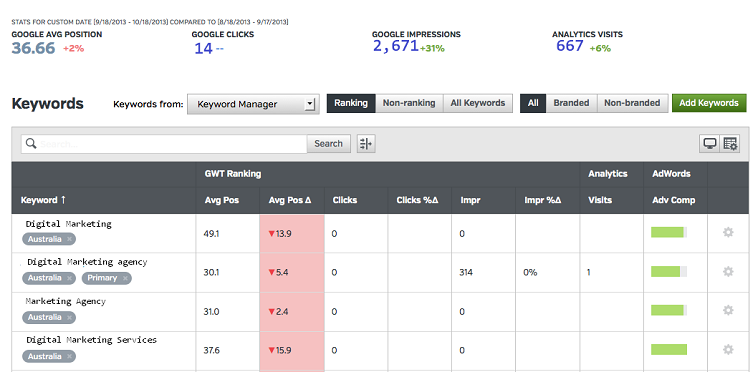Click the Digital Marketing agency keyword name
The image size is (752, 372).
(x=87, y=262)
